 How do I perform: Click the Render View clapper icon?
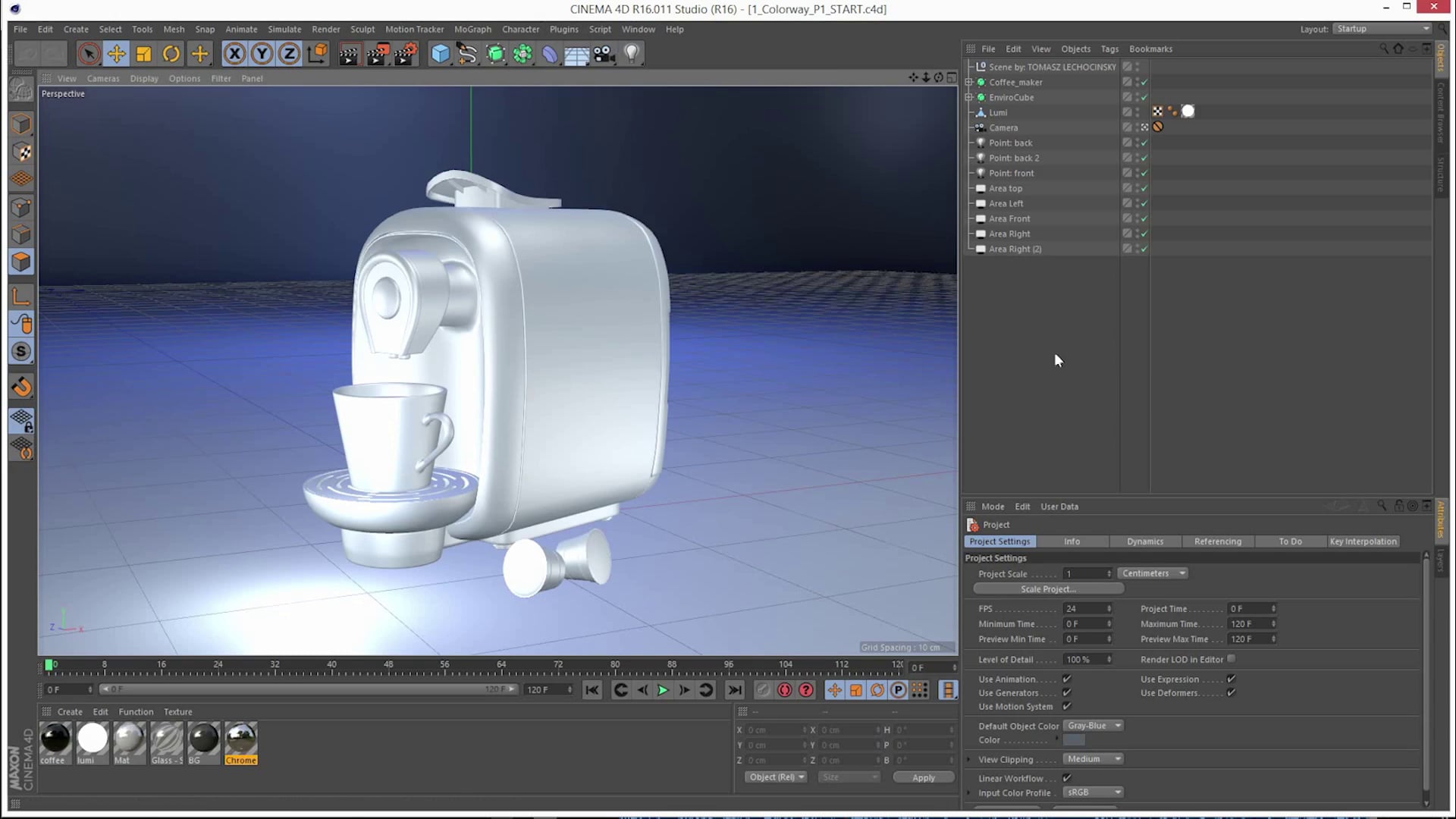pyautogui.click(x=349, y=54)
